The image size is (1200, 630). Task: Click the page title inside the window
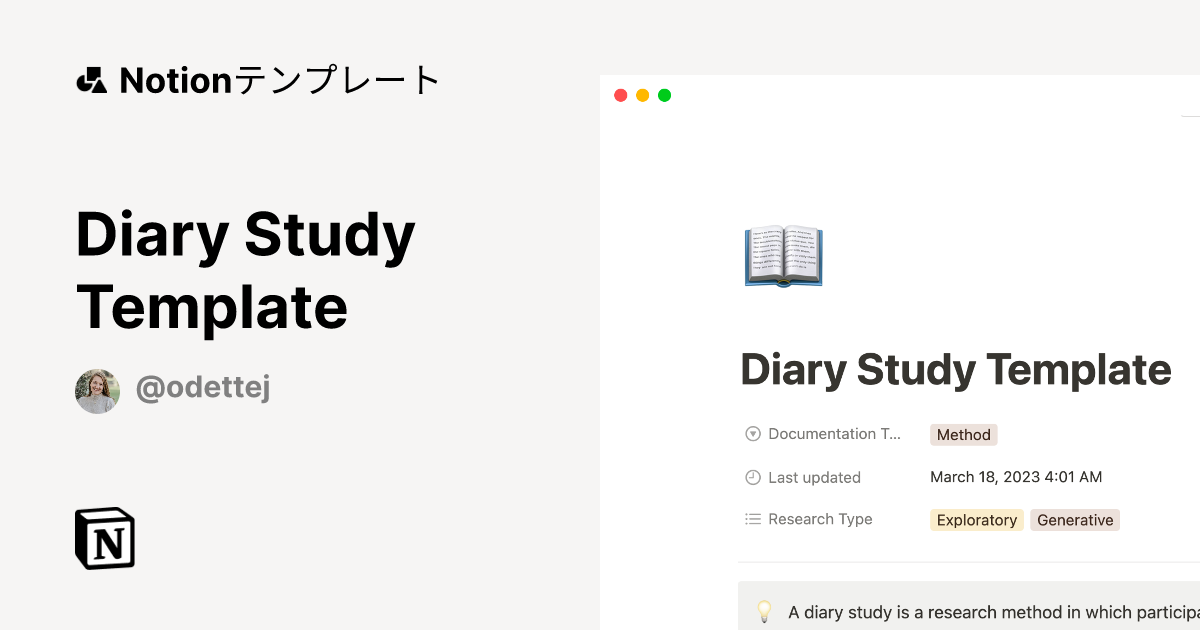[x=955, y=370]
